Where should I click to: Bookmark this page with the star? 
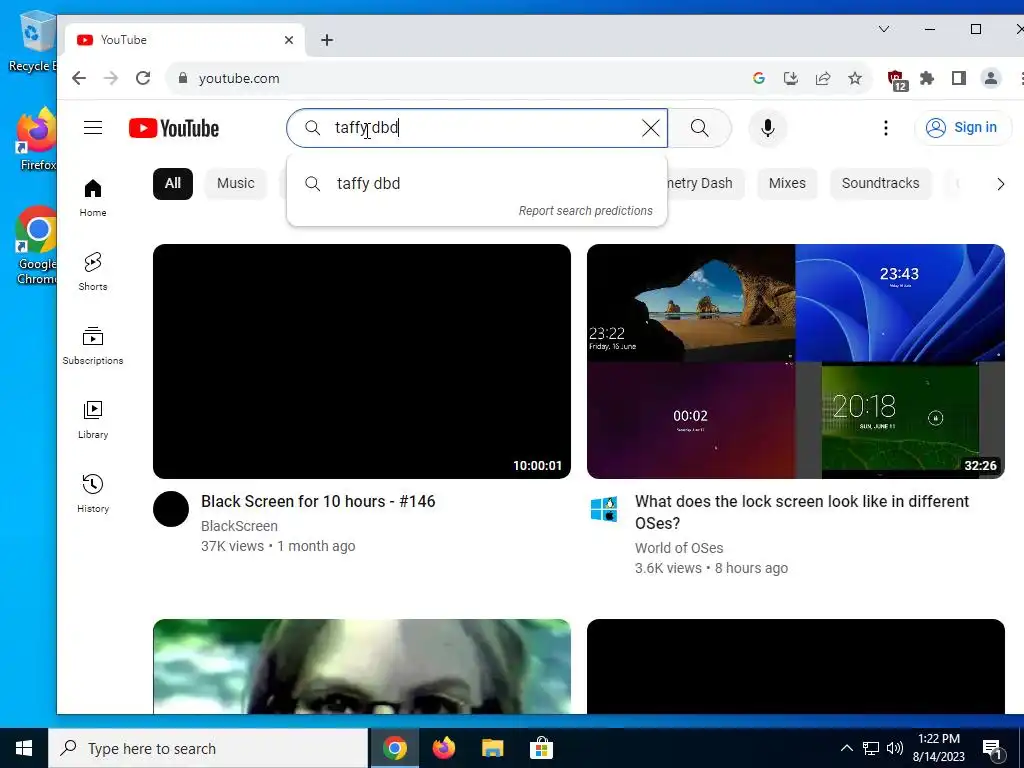point(855,78)
